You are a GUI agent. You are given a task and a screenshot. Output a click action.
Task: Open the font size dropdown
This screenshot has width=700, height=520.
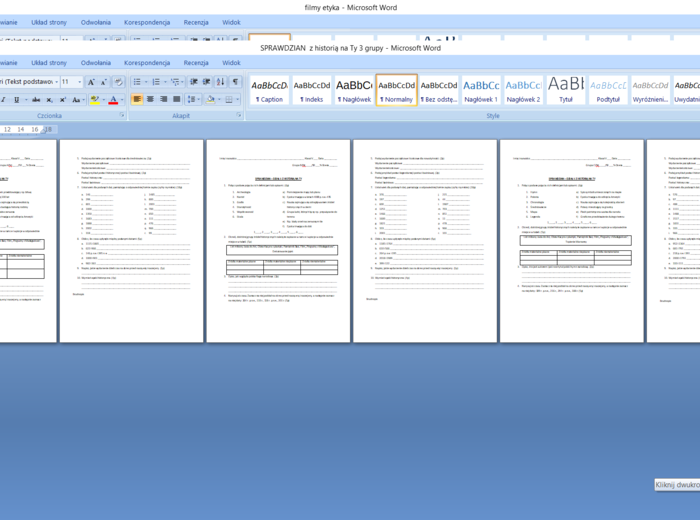[79, 82]
